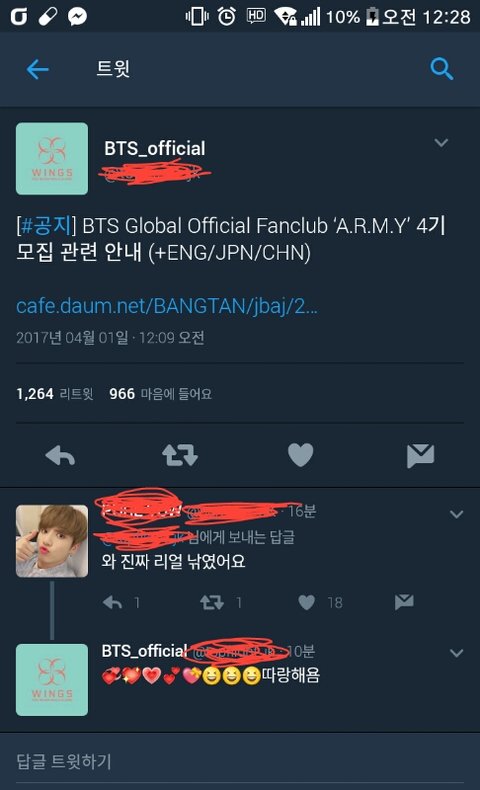480x790 pixels.
Task: Open chevron menu on BTS_official's 따랑해용 reply
Action: point(456,653)
